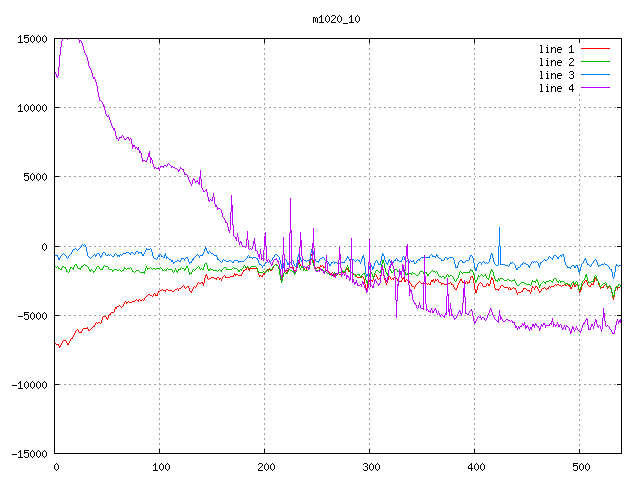The height and width of the screenshot is (480, 640).
Task: Click the 500 x-axis tick label
Action: click(x=580, y=467)
